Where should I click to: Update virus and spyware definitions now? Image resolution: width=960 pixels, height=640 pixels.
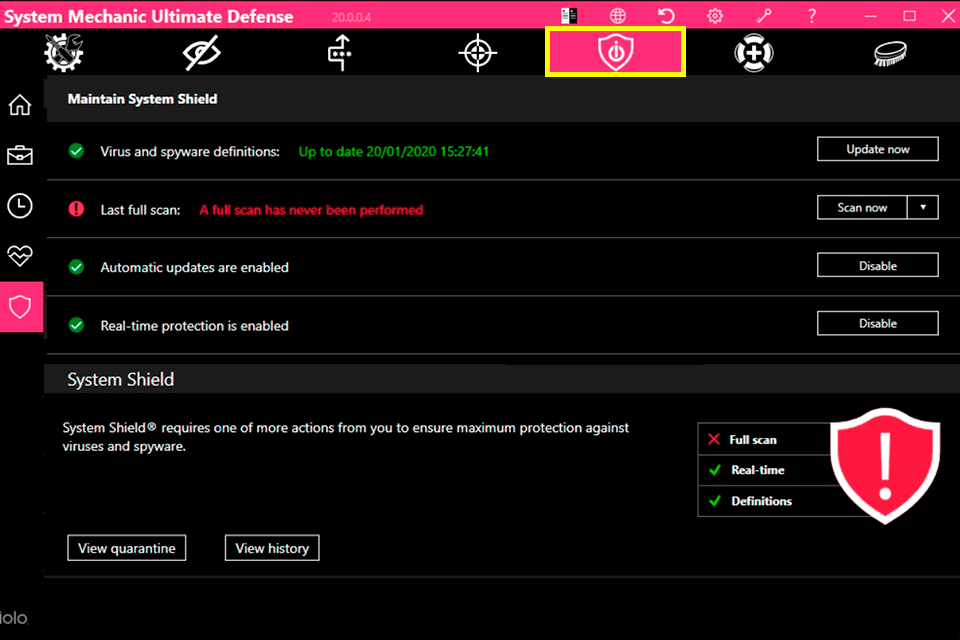[877, 148]
